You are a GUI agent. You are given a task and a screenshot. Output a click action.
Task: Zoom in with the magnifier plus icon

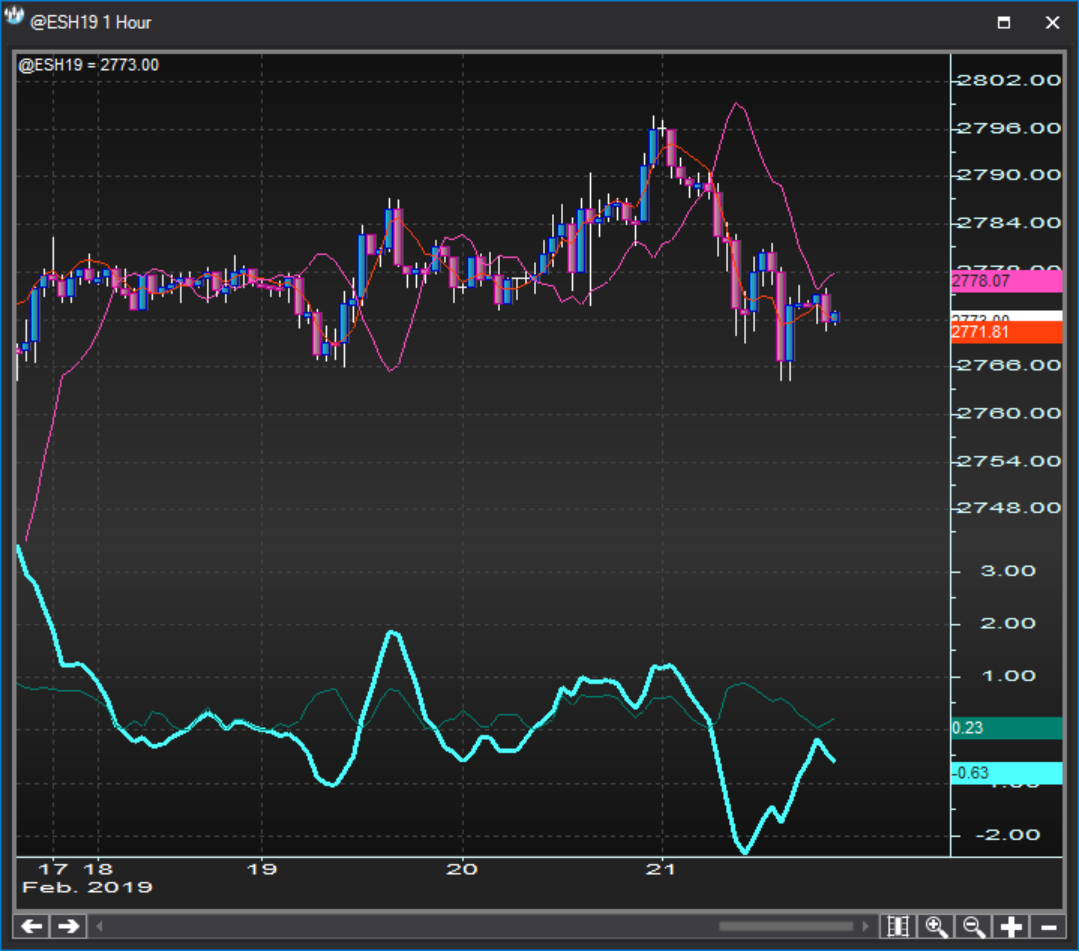pyautogui.click(x=936, y=926)
